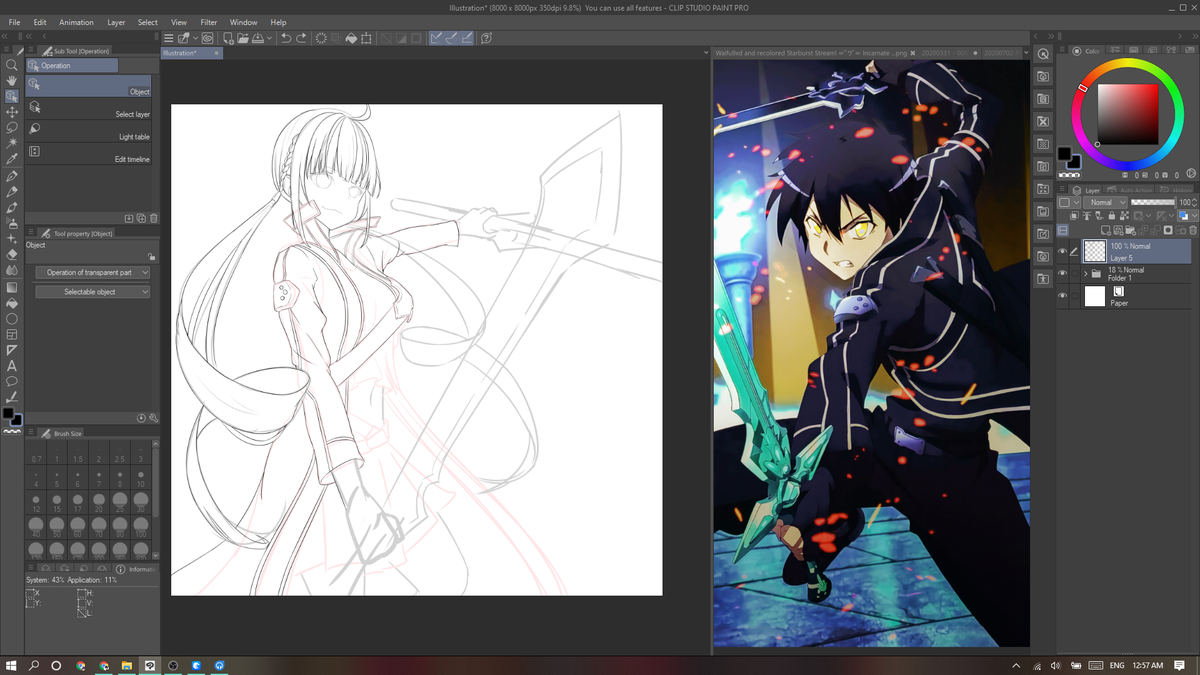Click the Undo arrow in command bar
Viewport: 1200px width, 675px height.
(x=286, y=38)
